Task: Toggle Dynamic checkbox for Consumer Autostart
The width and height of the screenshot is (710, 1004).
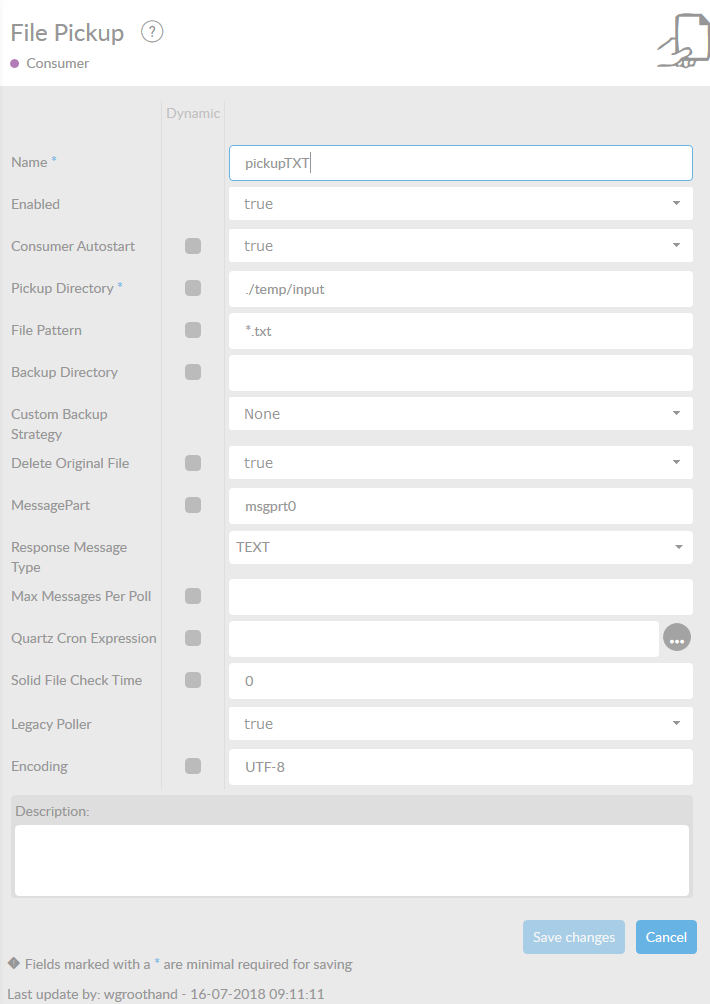Action: click(x=193, y=246)
